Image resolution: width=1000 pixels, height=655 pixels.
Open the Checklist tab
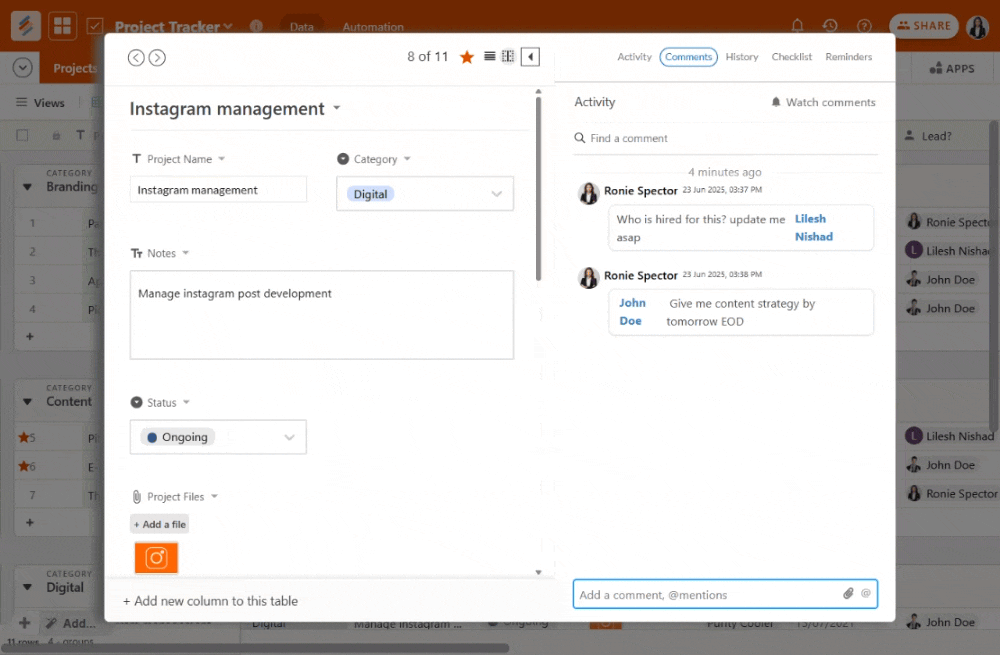[791, 57]
